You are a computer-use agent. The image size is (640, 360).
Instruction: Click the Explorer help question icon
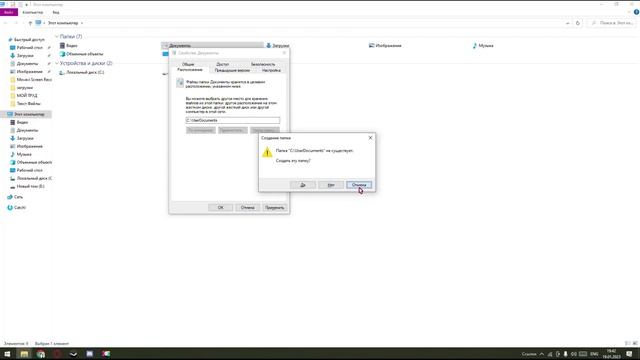coord(636,12)
